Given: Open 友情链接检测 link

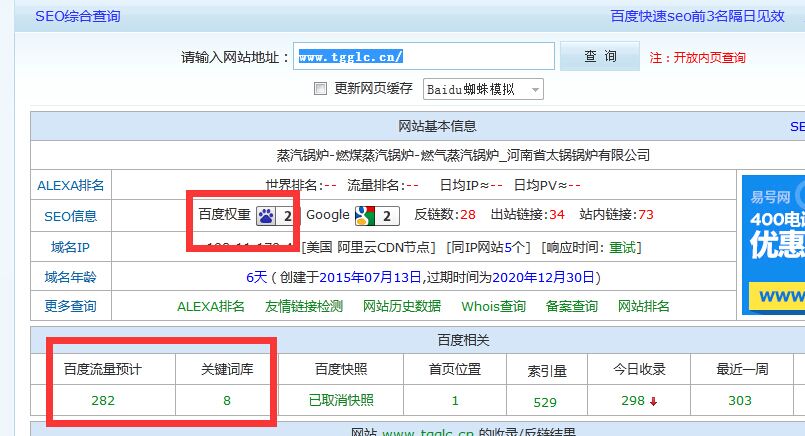Looking at the screenshot, I should point(303,306).
